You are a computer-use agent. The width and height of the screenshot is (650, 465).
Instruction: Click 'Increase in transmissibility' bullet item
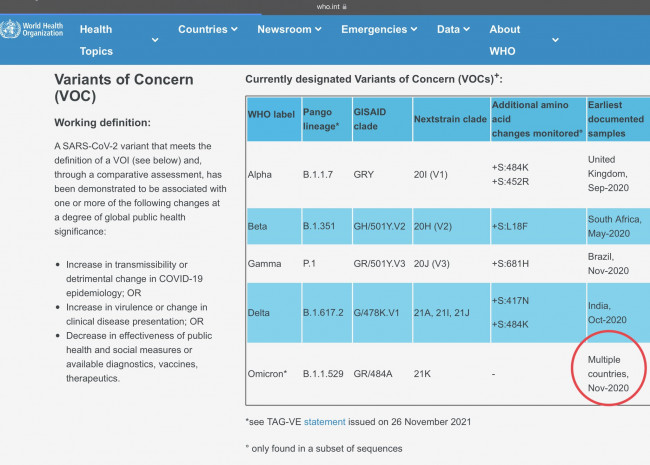[134, 279]
